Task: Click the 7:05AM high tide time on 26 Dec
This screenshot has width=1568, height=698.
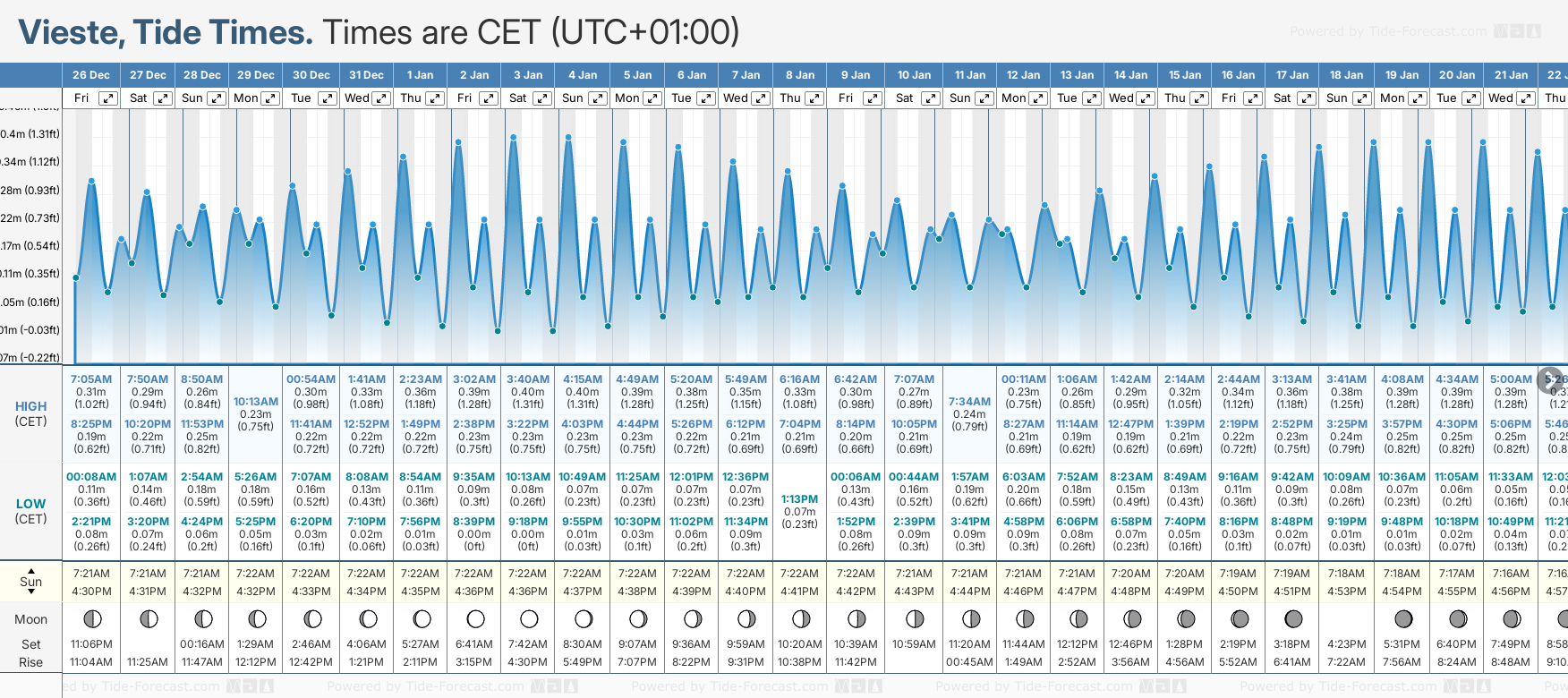Action: click(91, 379)
